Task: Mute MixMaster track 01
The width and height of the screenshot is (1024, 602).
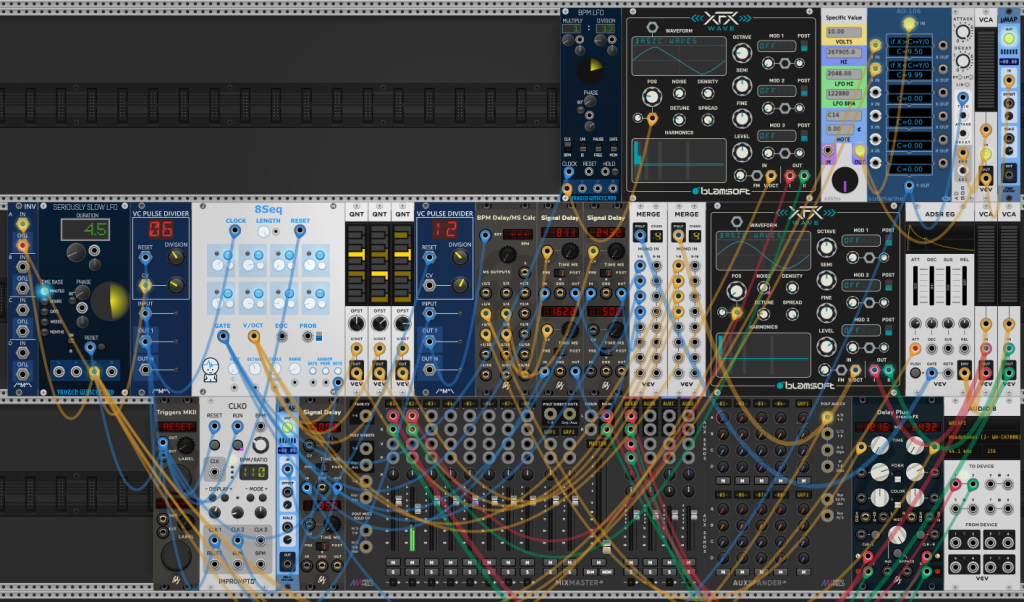Action: (x=392, y=562)
